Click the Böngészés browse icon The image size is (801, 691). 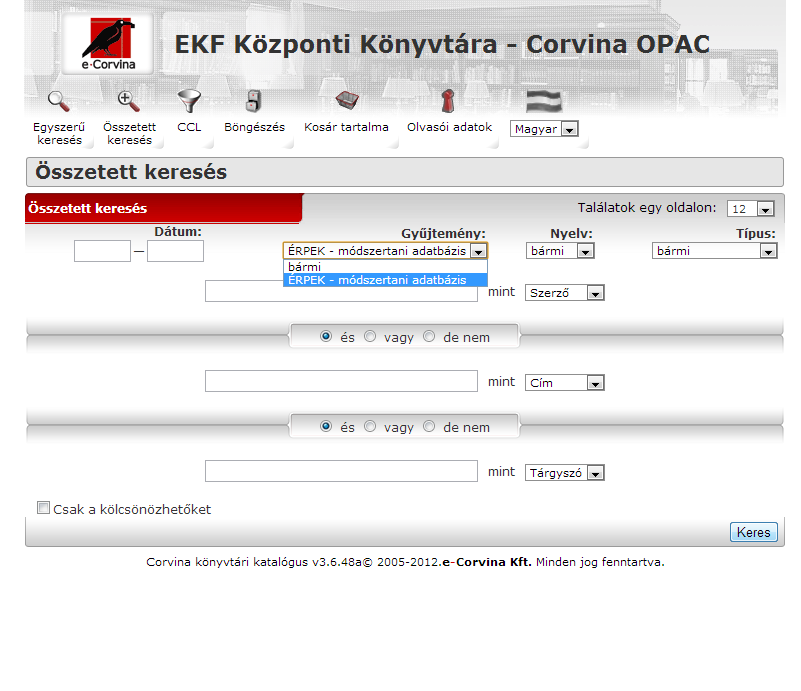pyautogui.click(x=253, y=101)
